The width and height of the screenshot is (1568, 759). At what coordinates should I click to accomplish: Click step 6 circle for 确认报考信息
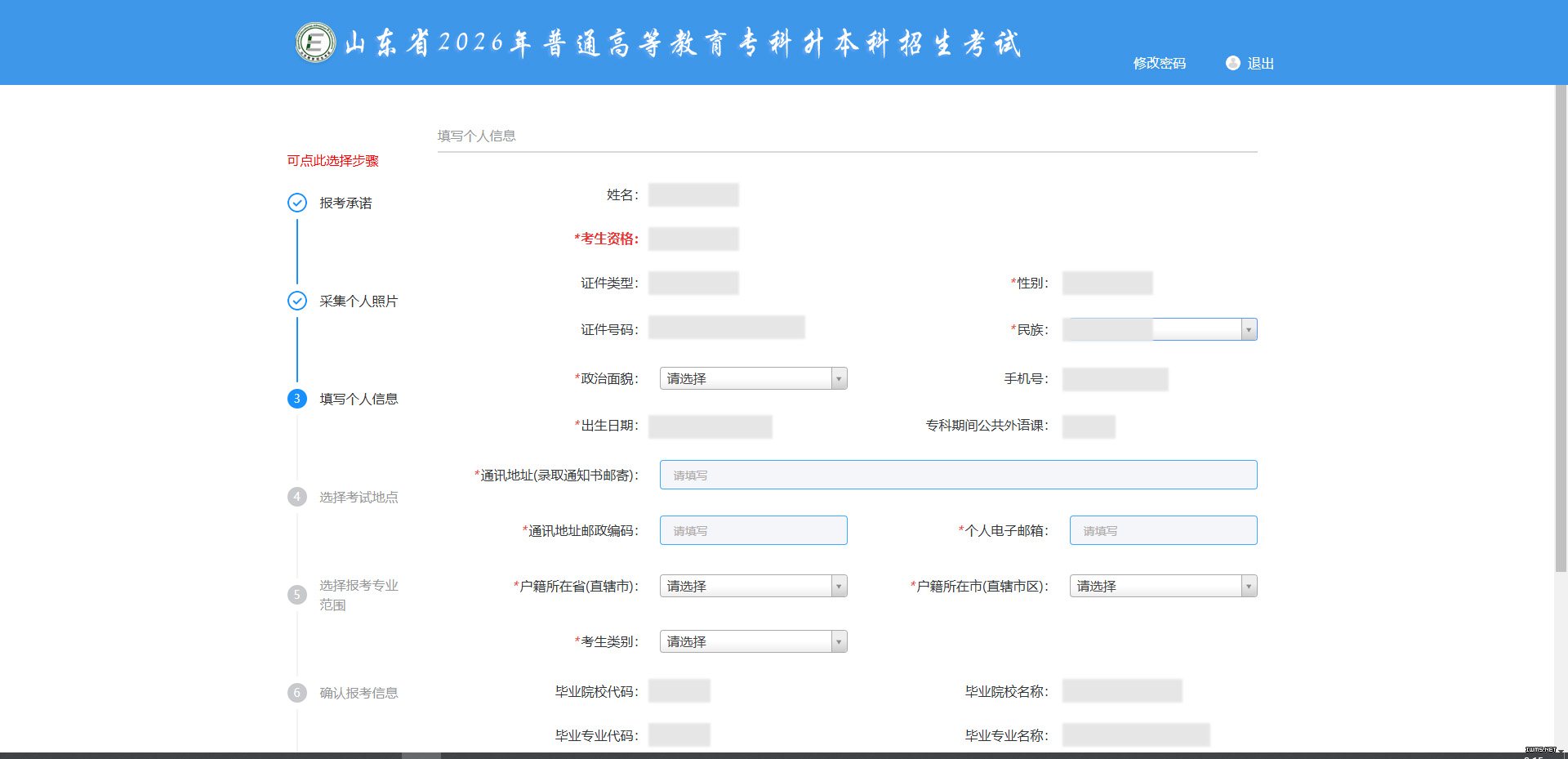(x=297, y=693)
